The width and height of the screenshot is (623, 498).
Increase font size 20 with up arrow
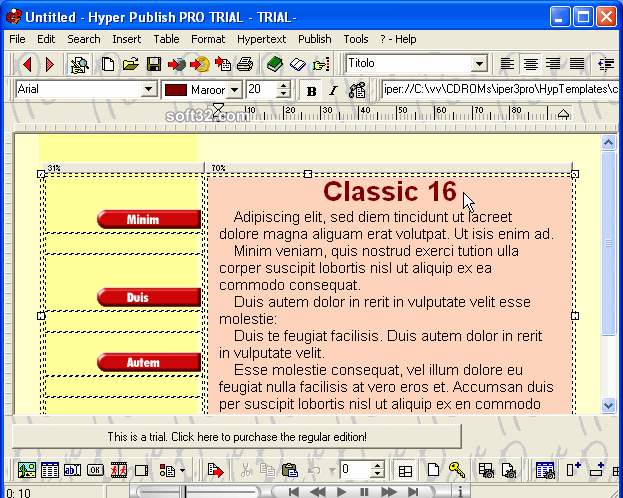(x=283, y=85)
